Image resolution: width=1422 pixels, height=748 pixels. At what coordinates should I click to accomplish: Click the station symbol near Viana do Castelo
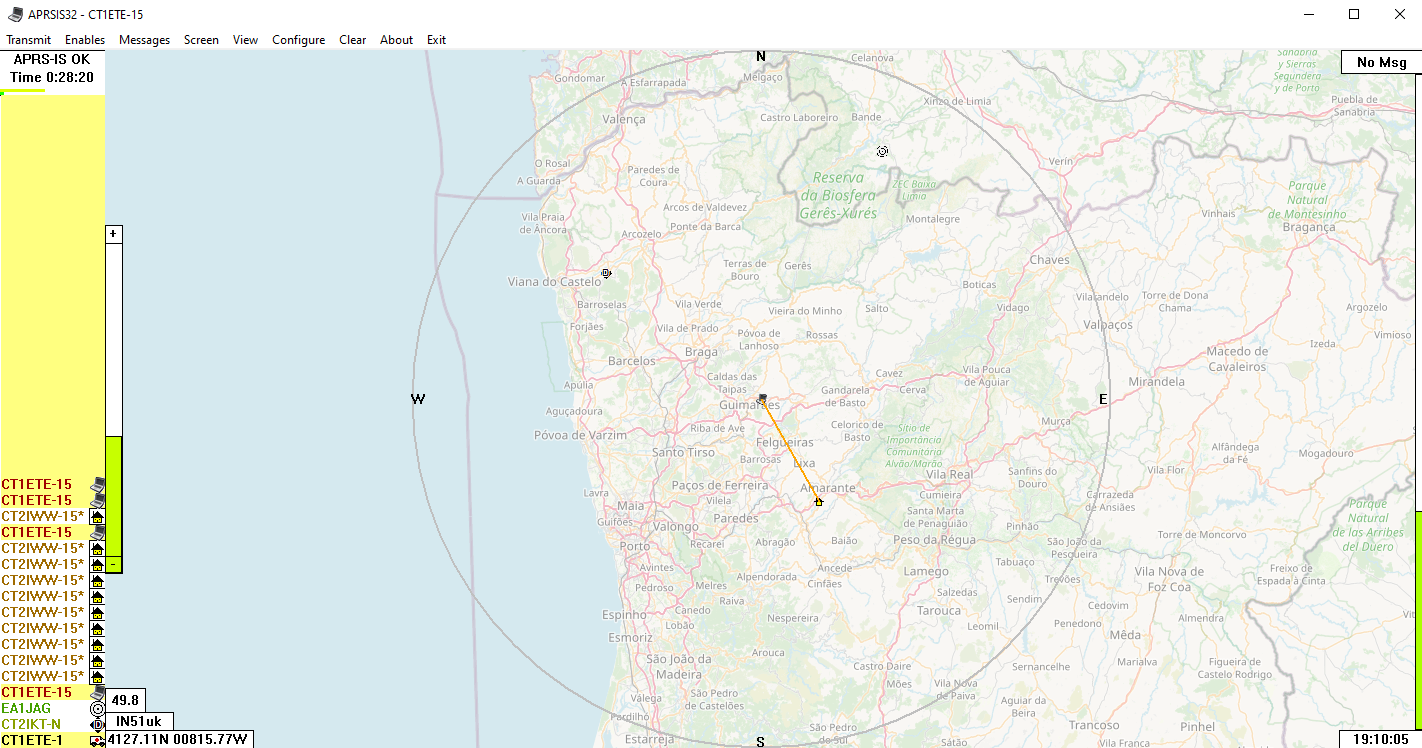pos(605,273)
